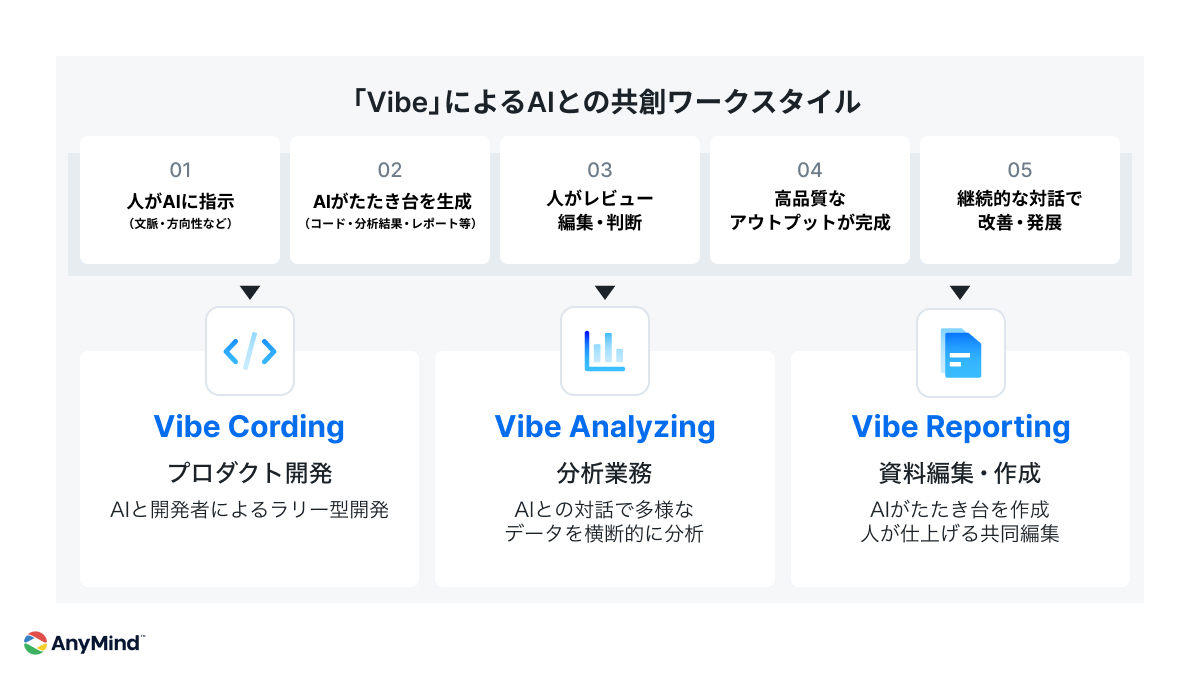Click the Vibe Reporting heading
The width and height of the screenshot is (1200, 675).
pyautogui.click(x=961, y=427)
